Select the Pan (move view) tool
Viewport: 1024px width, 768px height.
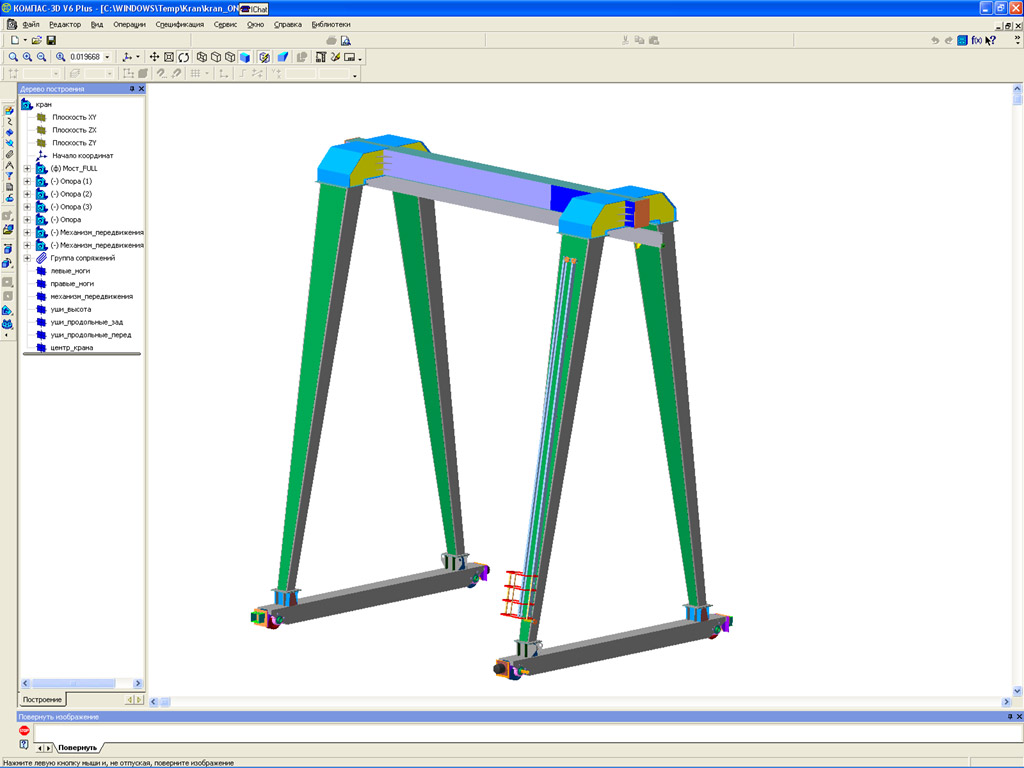tap(155, 57)
